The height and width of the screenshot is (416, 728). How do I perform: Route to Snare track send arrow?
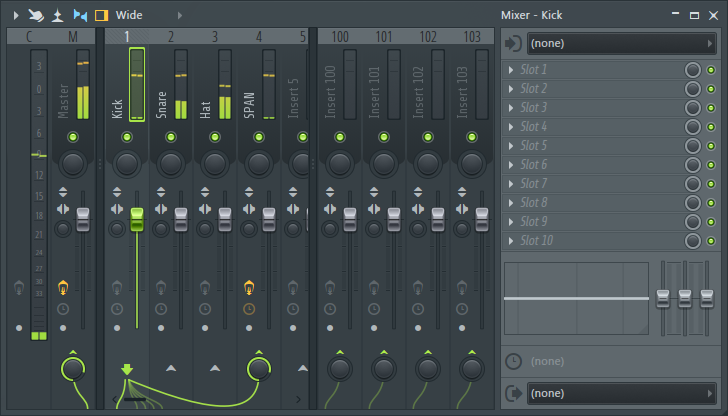[171, 368]
